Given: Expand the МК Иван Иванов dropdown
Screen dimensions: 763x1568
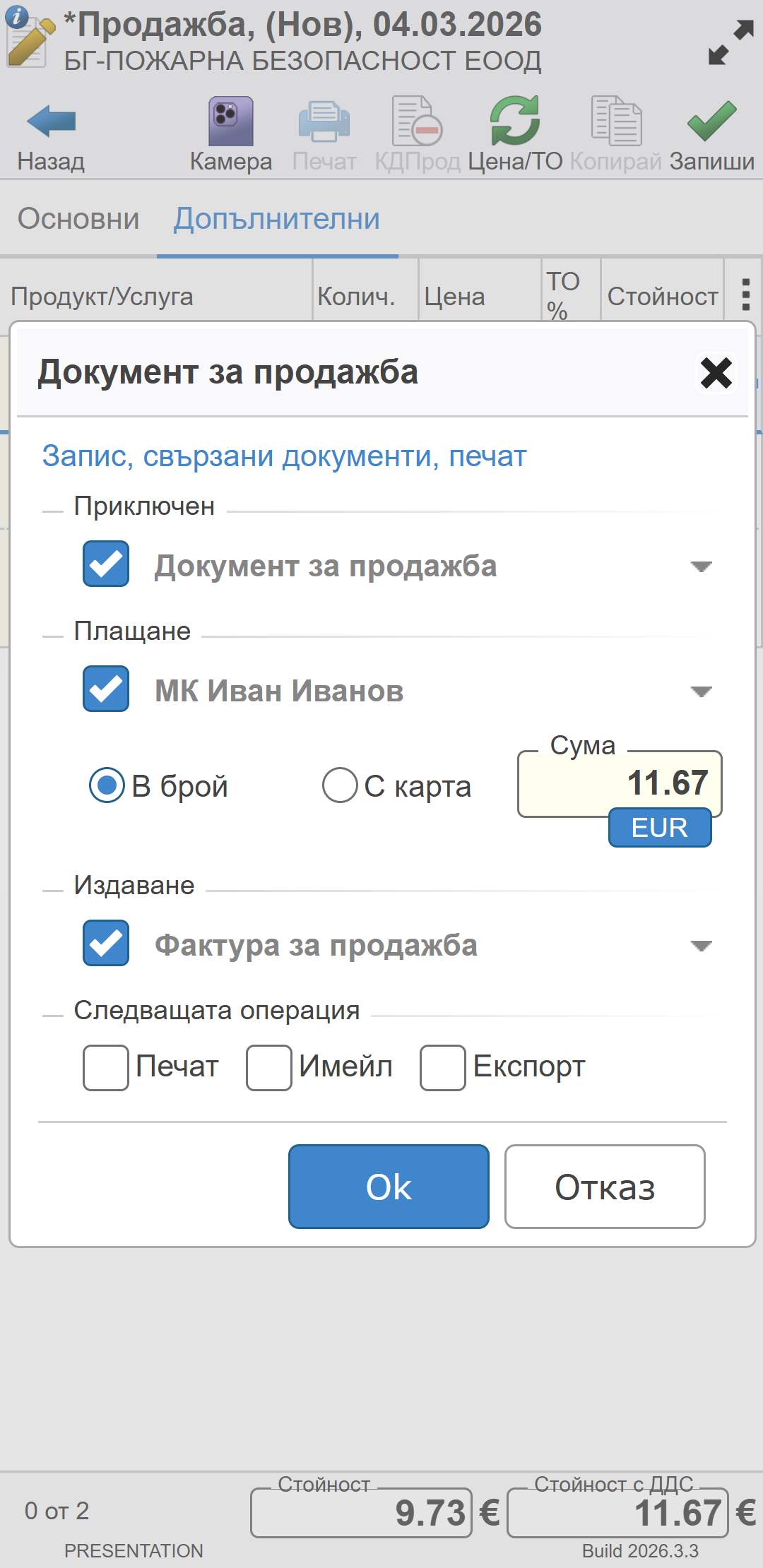Looking at the screenshot, I should 701,691.
